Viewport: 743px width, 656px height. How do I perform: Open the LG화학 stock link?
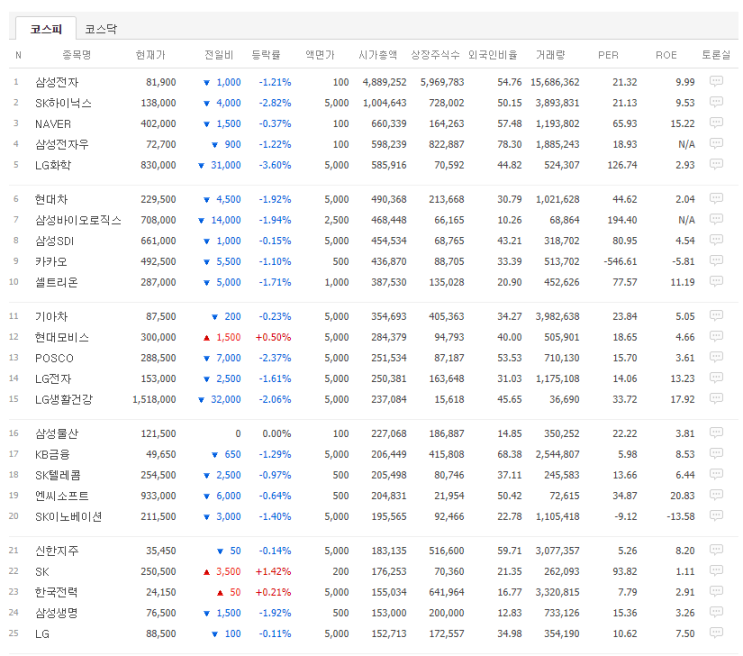coord(53,165)
